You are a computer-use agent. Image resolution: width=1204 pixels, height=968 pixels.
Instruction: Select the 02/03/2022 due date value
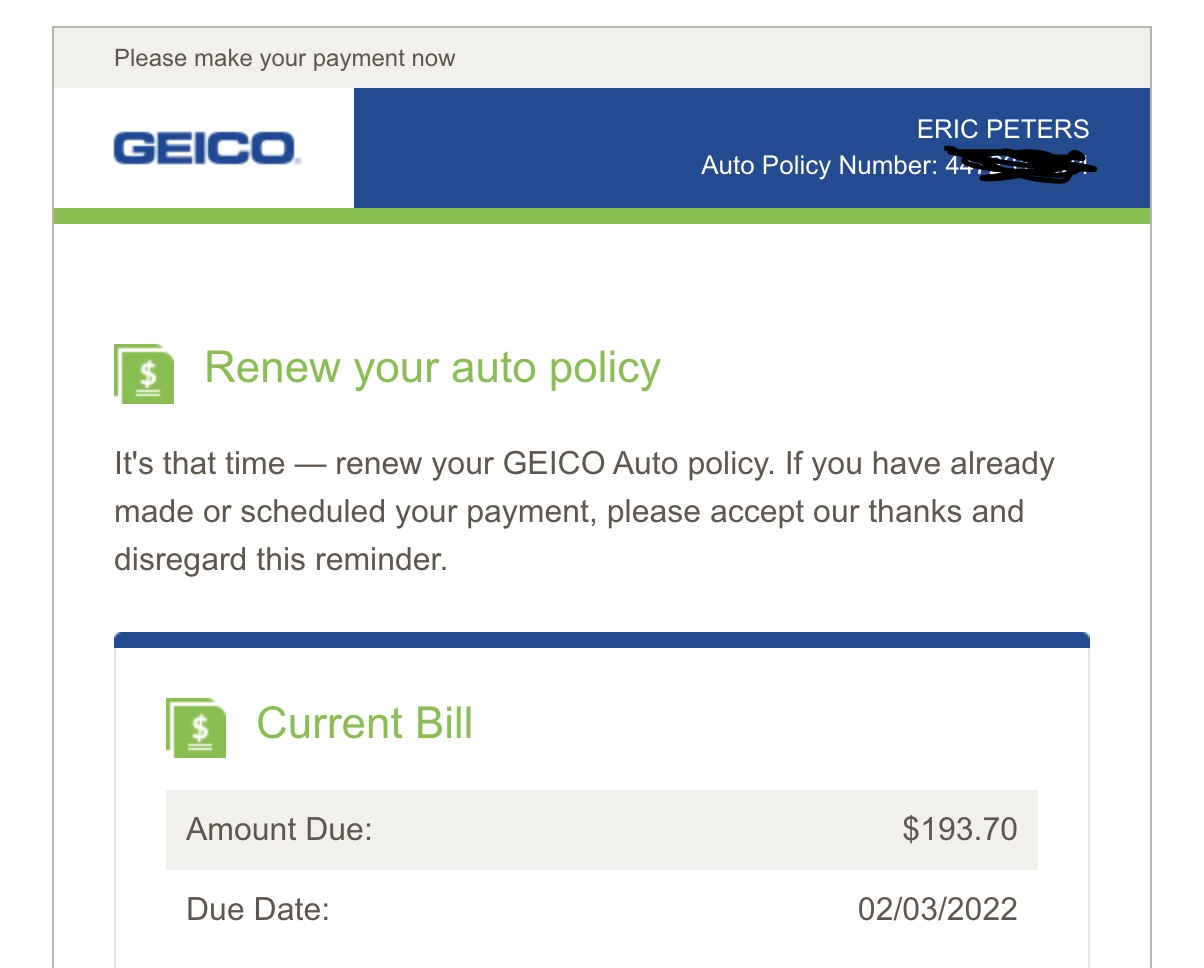(x=937, y=909)
